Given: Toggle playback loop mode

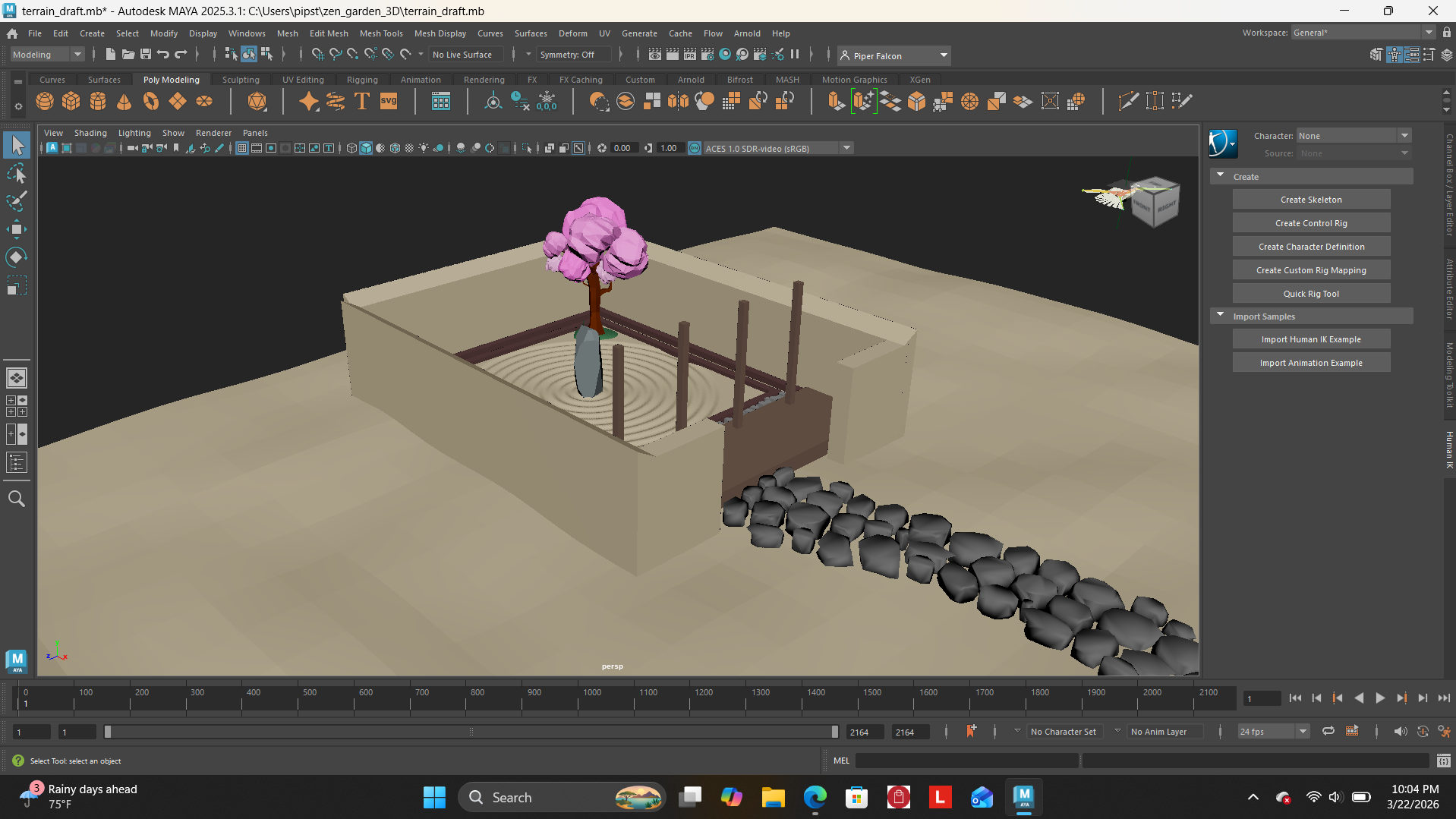Looking at the screenshot, I should 1328,731.
